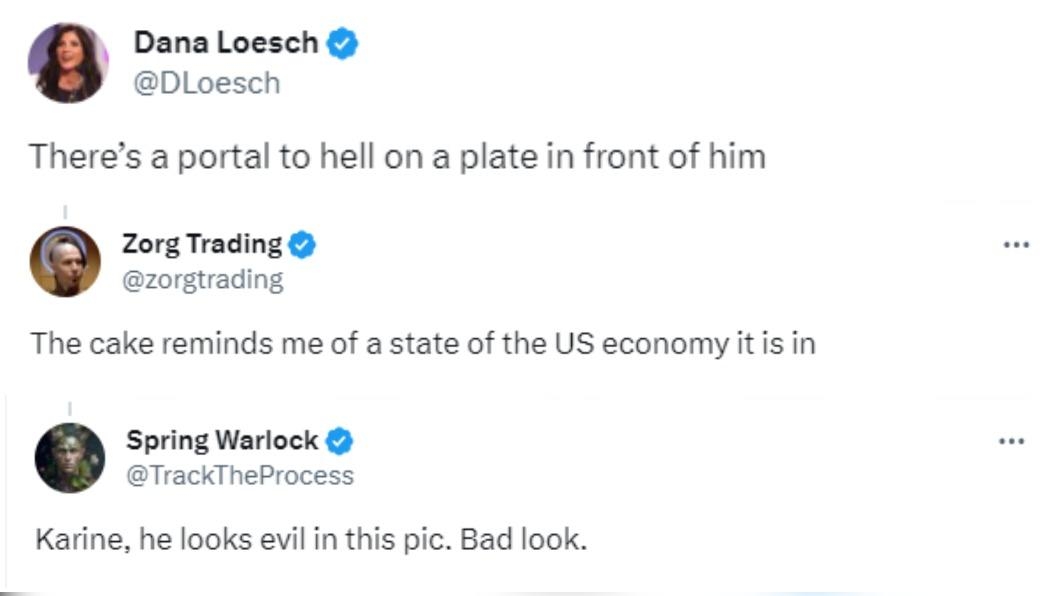Visit the @zorgtrading handle
Image resolution: width=1060 pixels, height=596 pixels.
pos(203,279)
